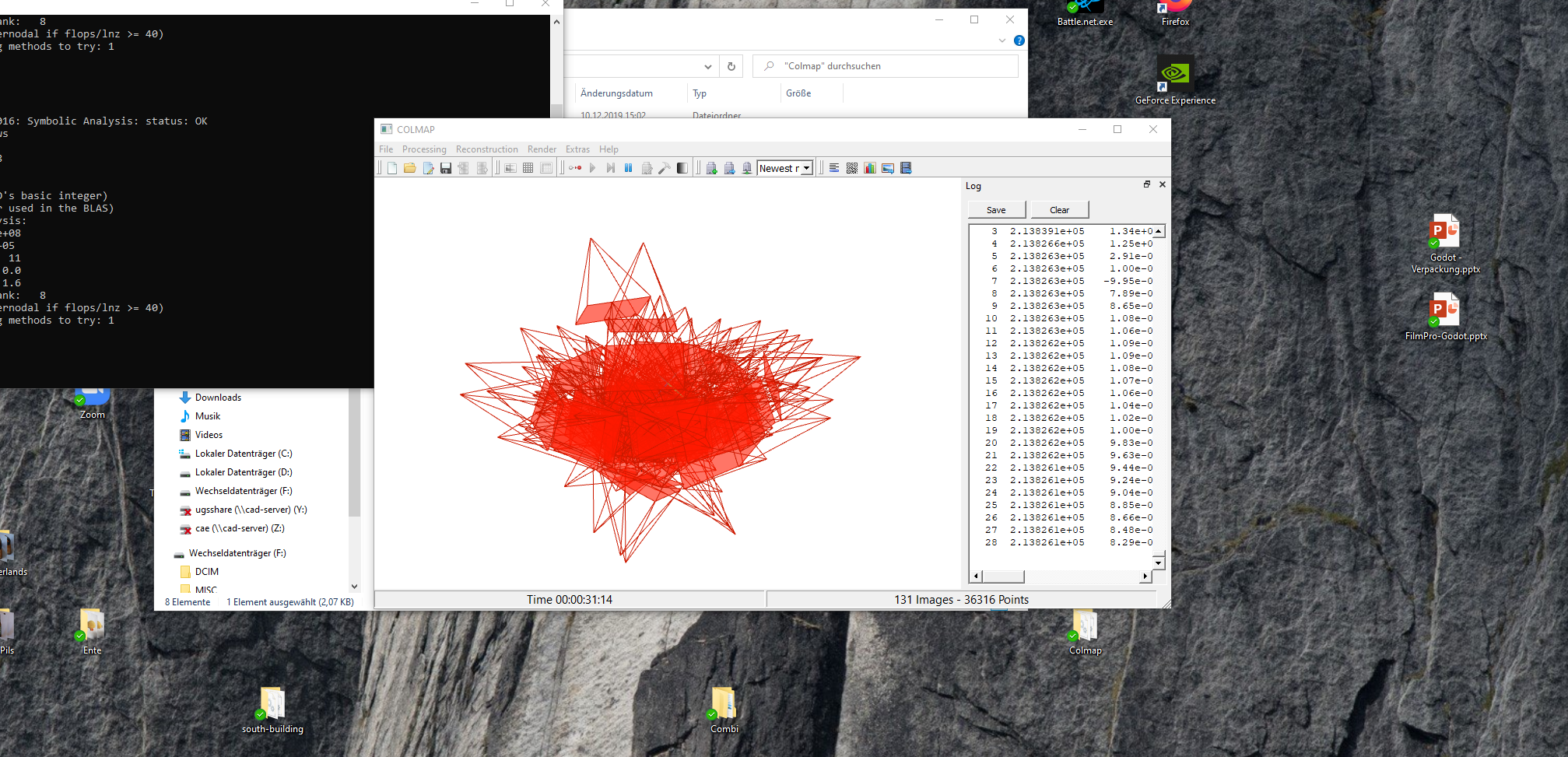Select the south-building desktop folder

tap(272, 711)
